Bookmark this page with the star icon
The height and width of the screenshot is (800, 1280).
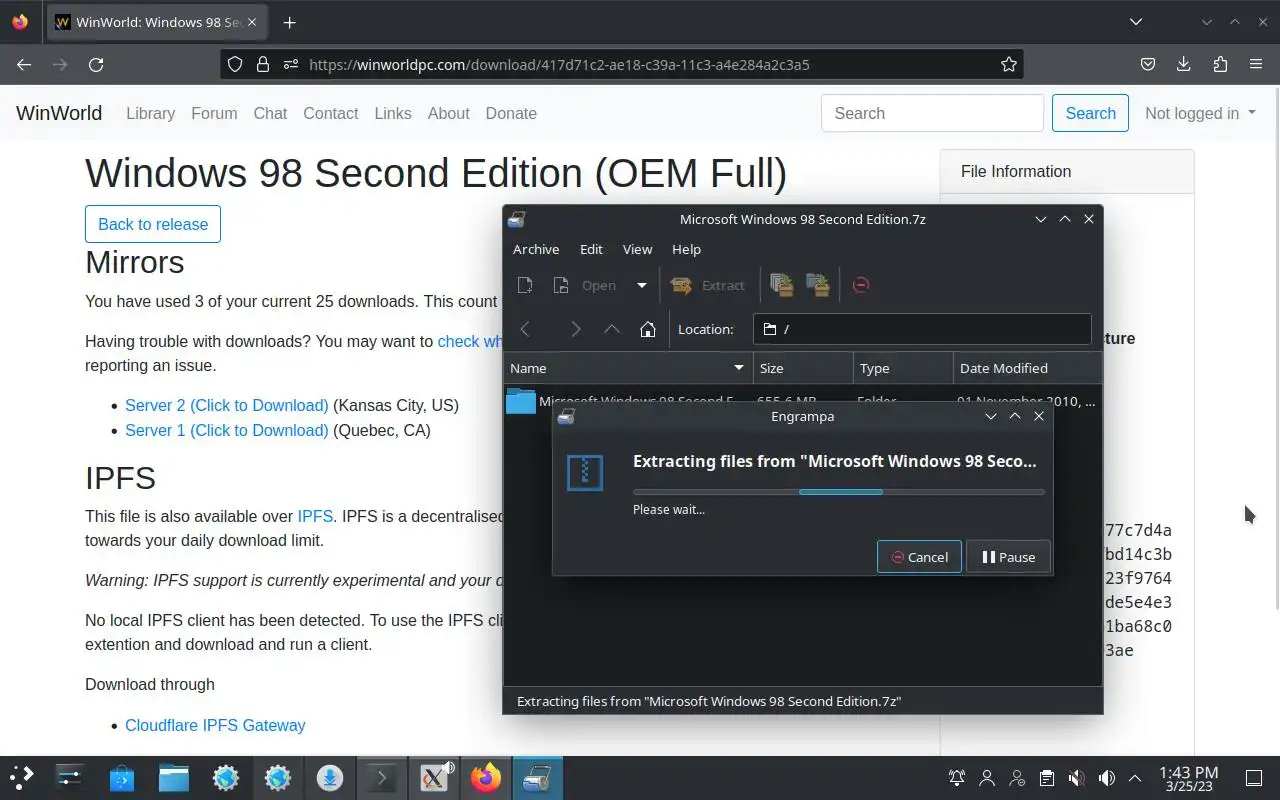click(1009, 64)
